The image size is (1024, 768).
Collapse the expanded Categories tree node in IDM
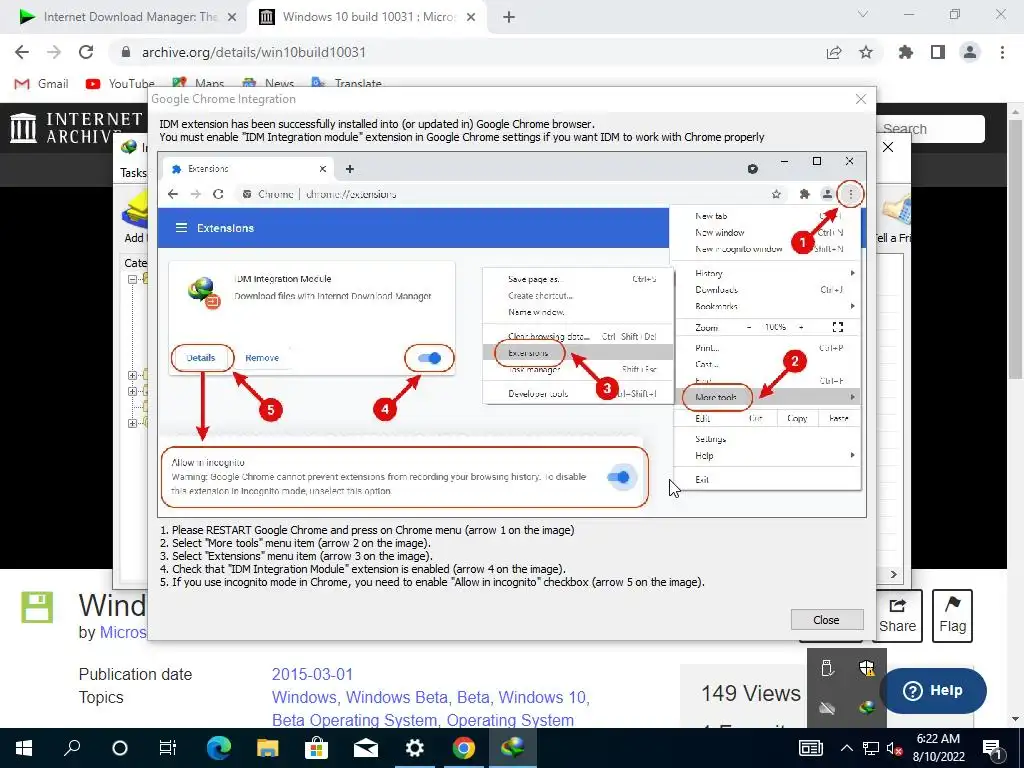(132, 279)
